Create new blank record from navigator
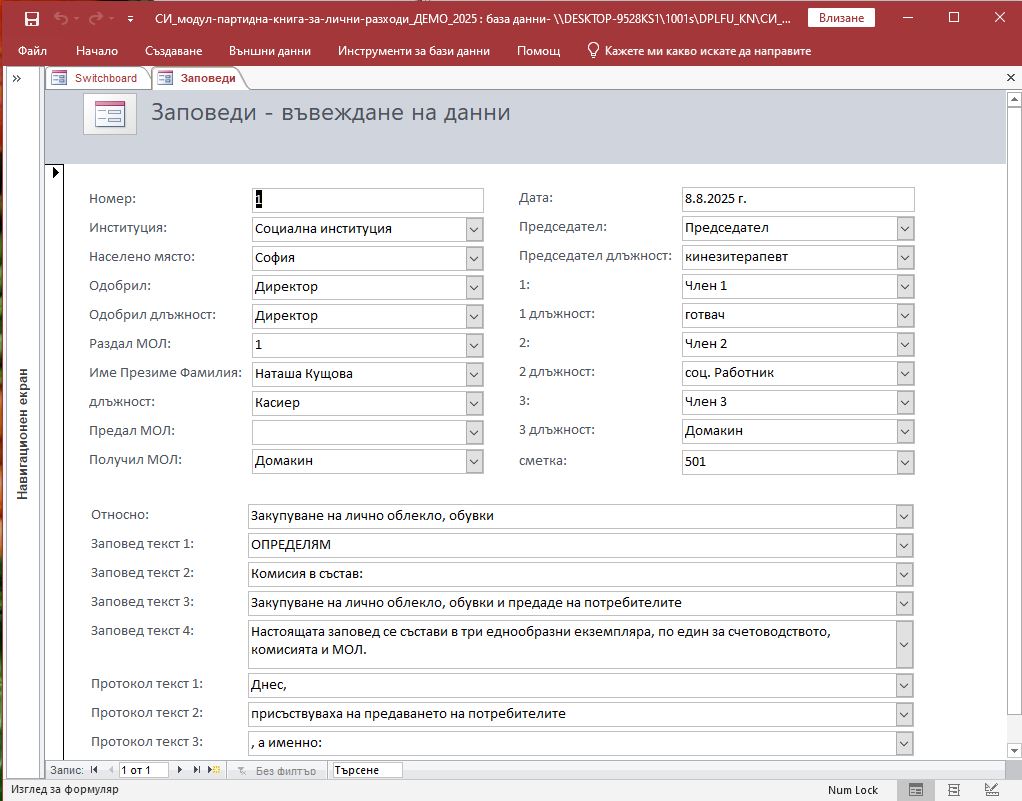The height and width of the screenshot is (801, 1022). click(213, 770)
